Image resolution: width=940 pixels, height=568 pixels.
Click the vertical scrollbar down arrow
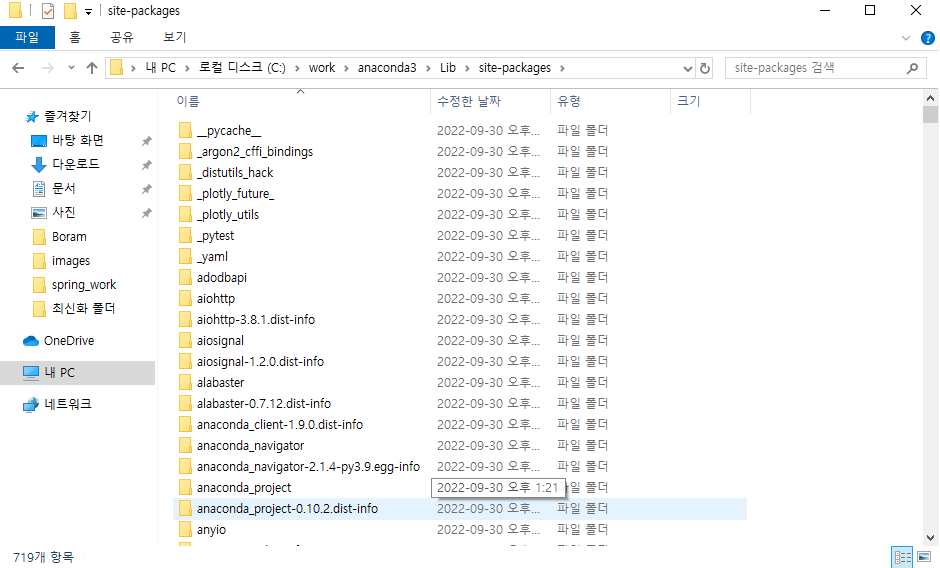[x=930, y=537]
